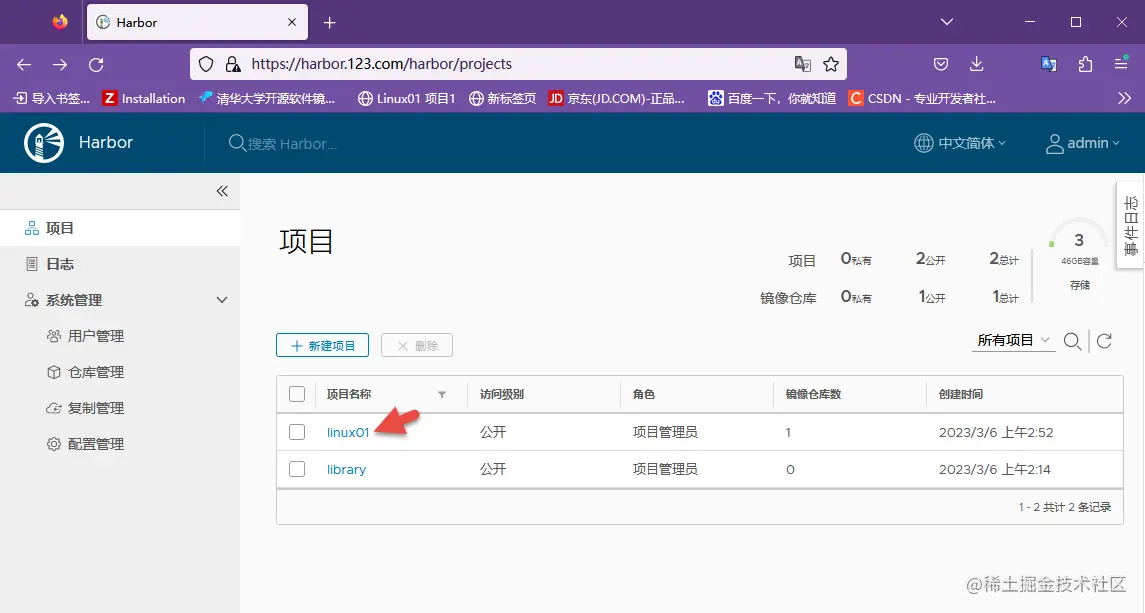
Task: Open the Installation bookmark
Action: 144,99
